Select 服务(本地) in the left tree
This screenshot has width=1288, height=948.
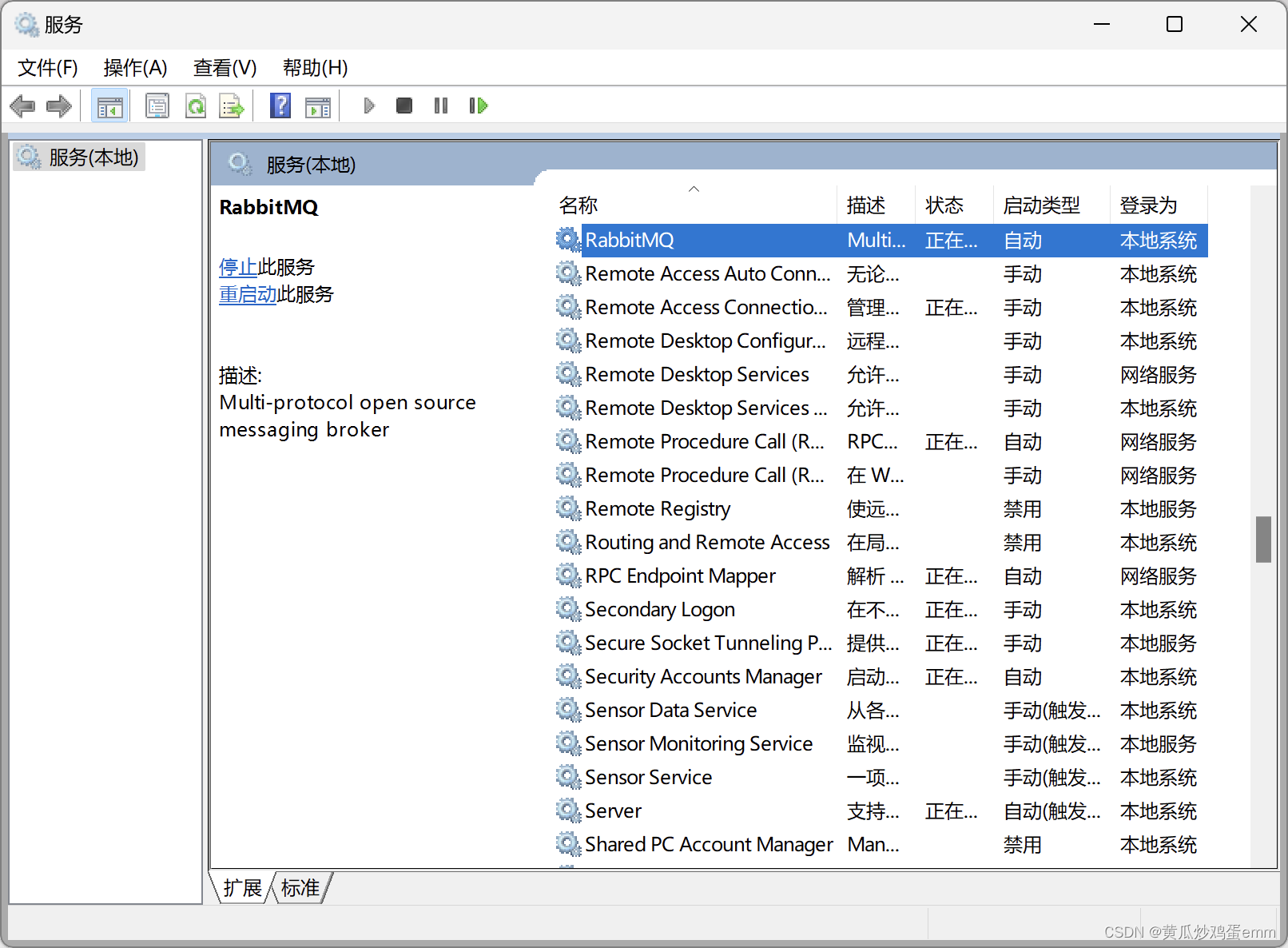(93, 157)
